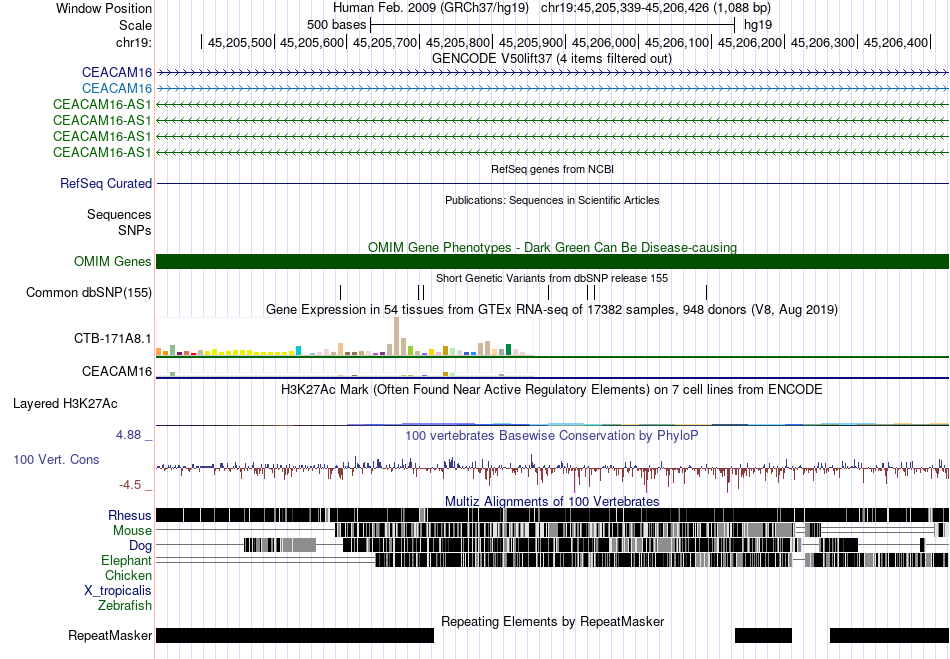This screenshot has width=950, height=659.
Task: Select the X_tropicalis alignment label
Action: [x=118, y=591]
